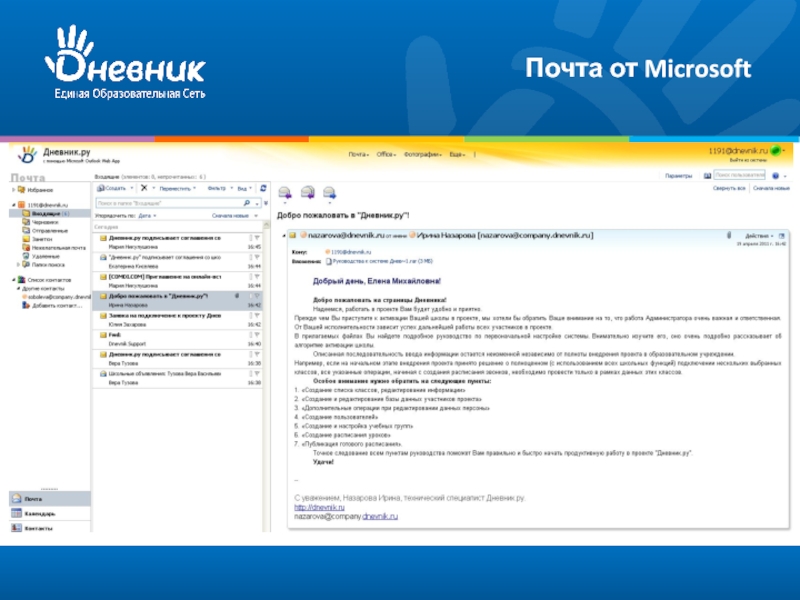Click Свернуть все in reading pane
This screenshot has height=600, width=800.
click(x=729, y=188)
